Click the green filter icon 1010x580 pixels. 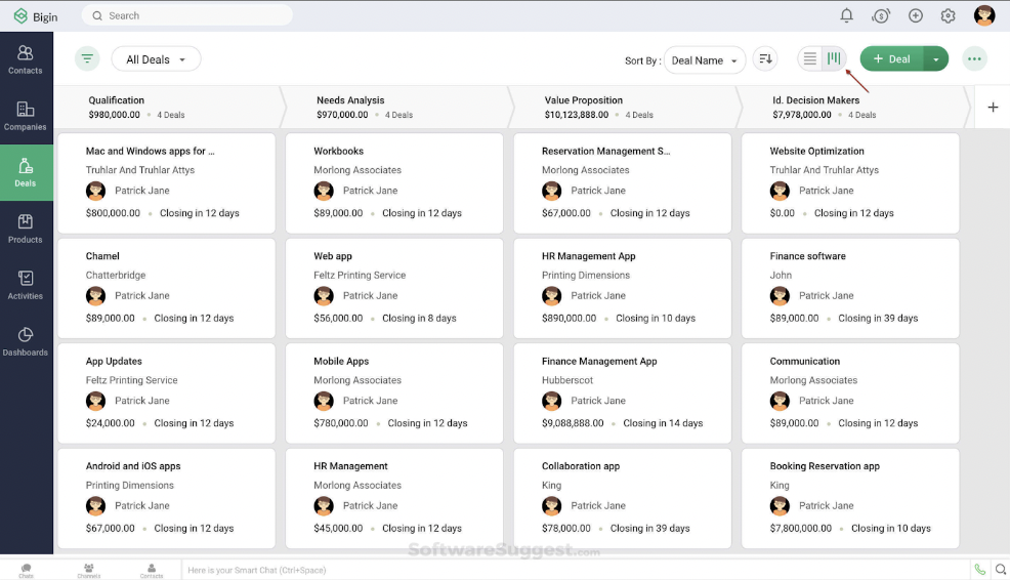tap(87, 59)
